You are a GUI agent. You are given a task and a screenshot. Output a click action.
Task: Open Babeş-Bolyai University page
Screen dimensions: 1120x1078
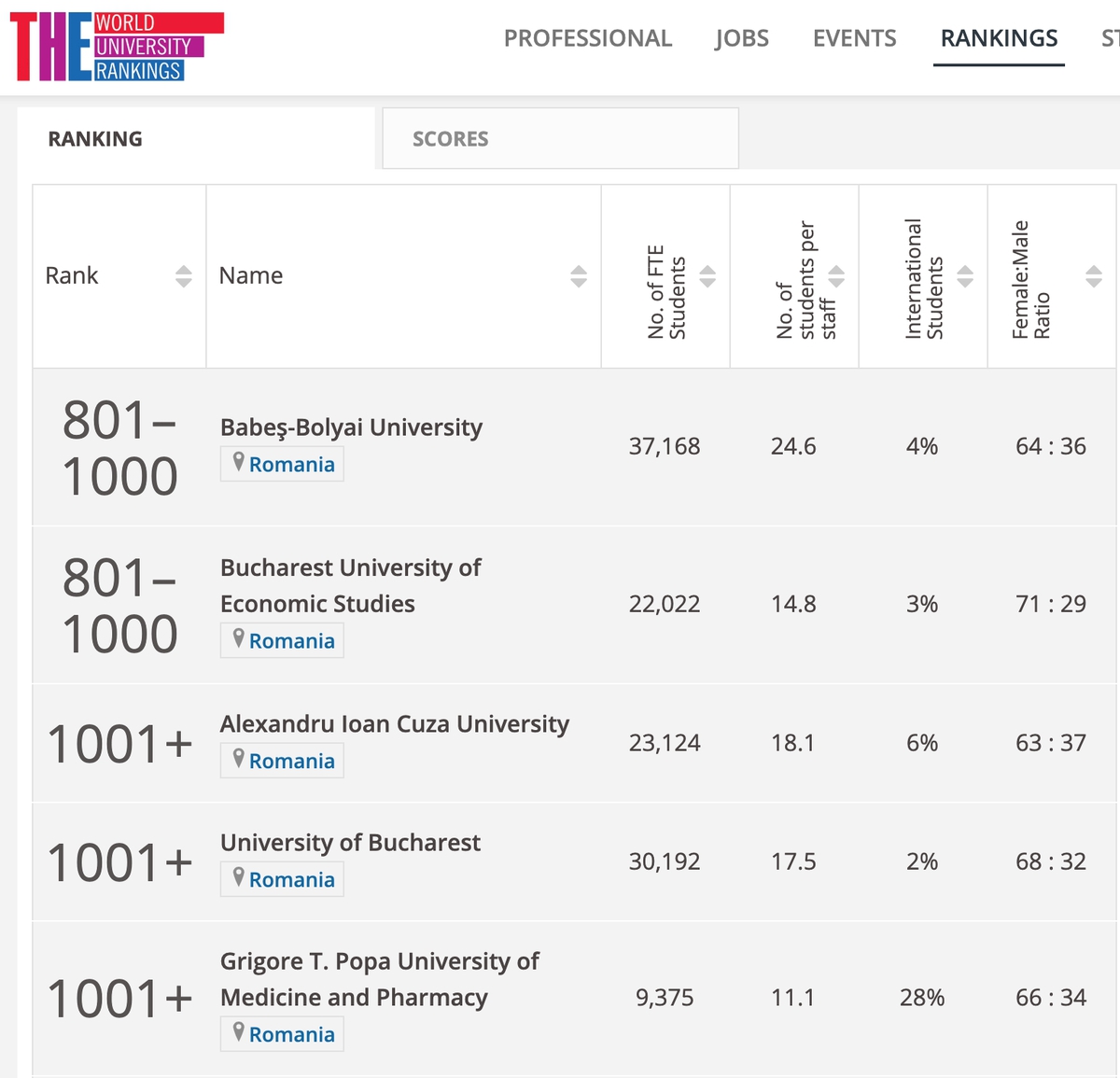351,427
